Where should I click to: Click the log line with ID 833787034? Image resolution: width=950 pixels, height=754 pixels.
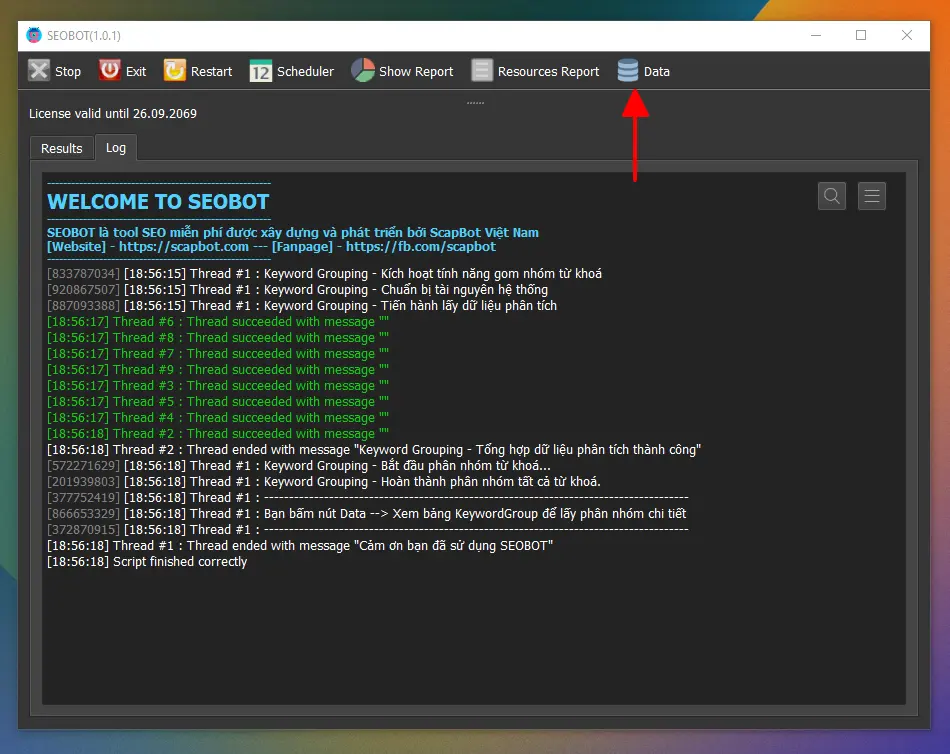pos(325,274)
